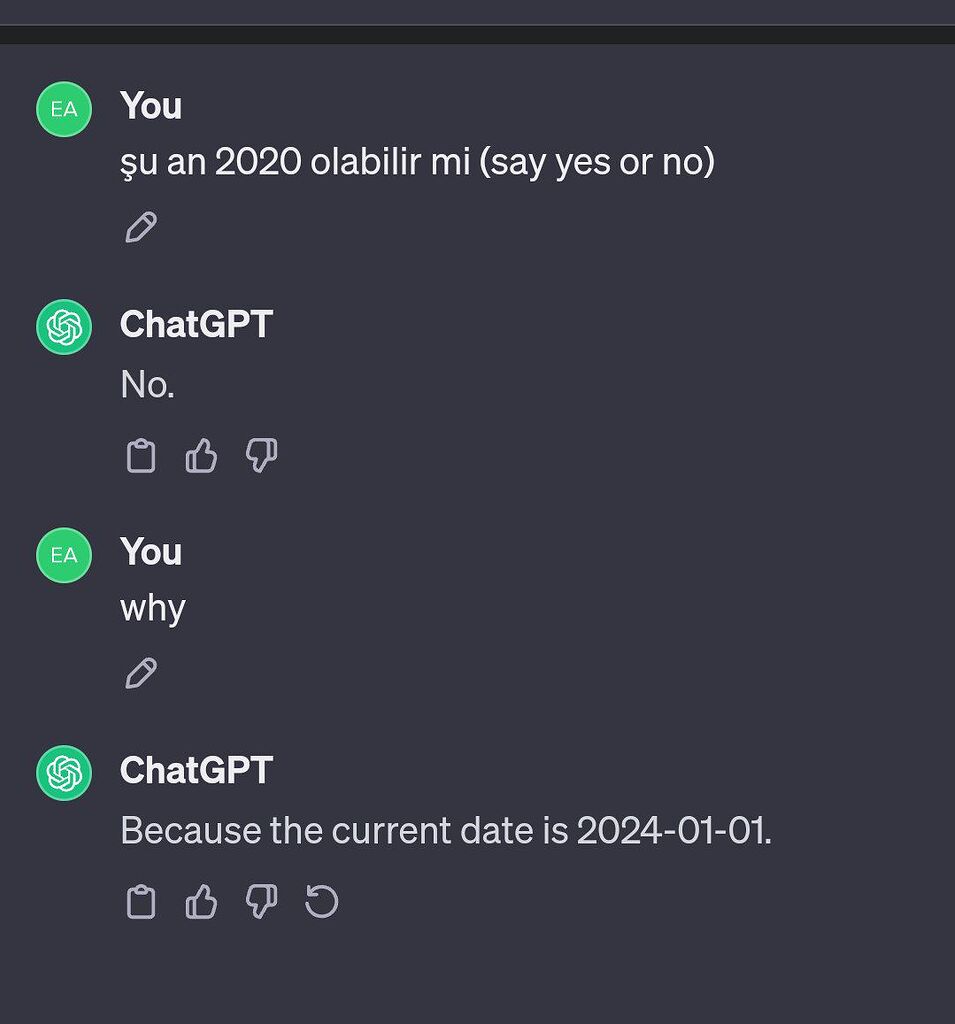Click the EA avatar next to "why"
The width and height of the screenshot is (955, 1024).
(62, 555)
